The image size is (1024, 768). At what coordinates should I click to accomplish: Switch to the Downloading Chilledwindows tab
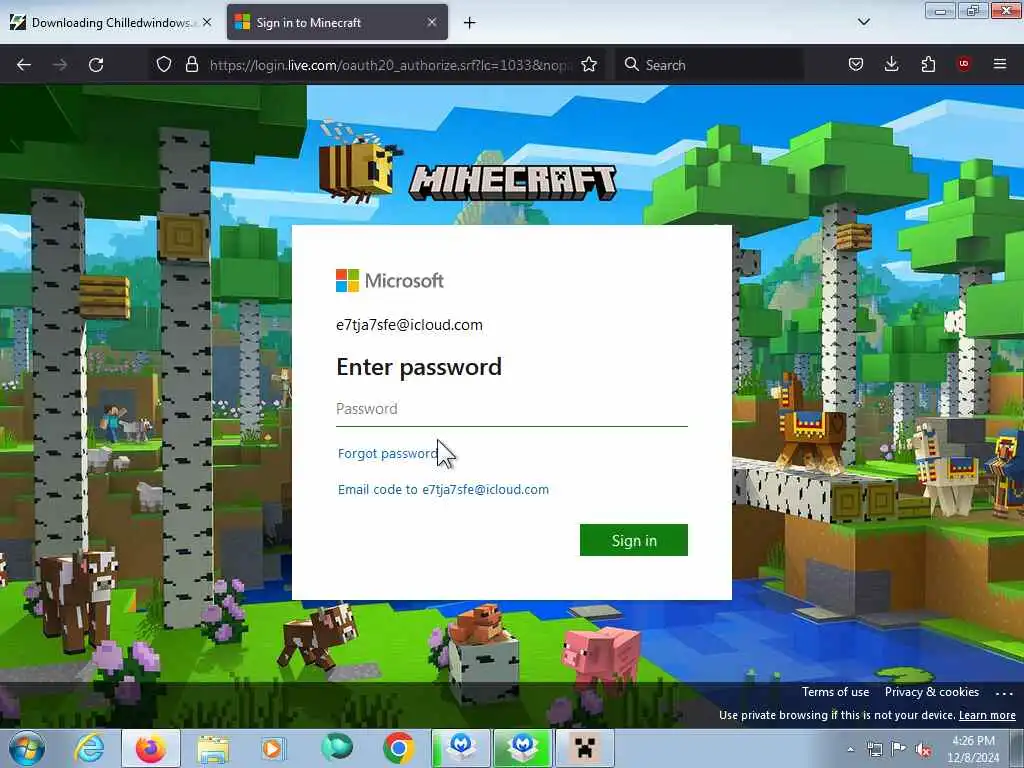pyautogui.click(x=110, y=23)
